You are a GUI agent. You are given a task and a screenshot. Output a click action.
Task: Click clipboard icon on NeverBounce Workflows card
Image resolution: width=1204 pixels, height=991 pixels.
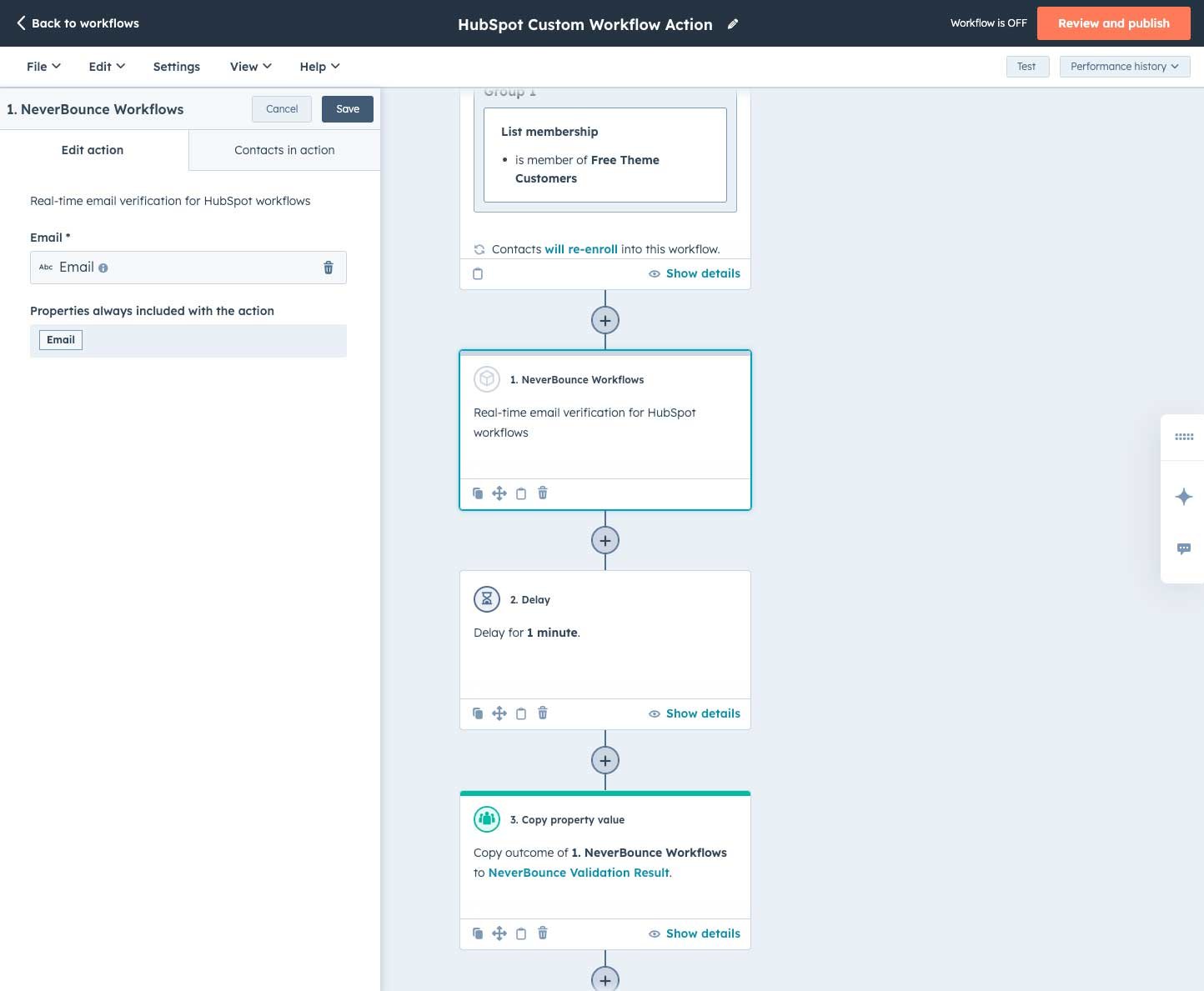click(x=521, y=493)
